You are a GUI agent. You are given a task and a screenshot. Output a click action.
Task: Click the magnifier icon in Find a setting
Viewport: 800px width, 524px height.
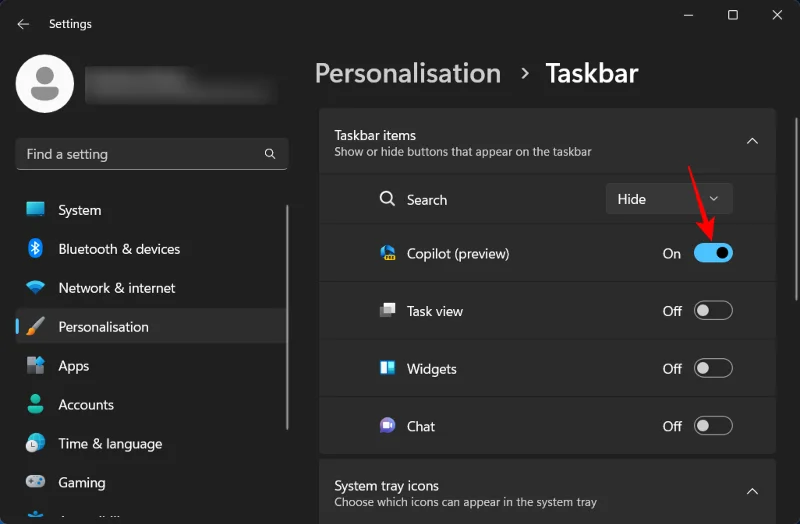click(x=270, y=154)
